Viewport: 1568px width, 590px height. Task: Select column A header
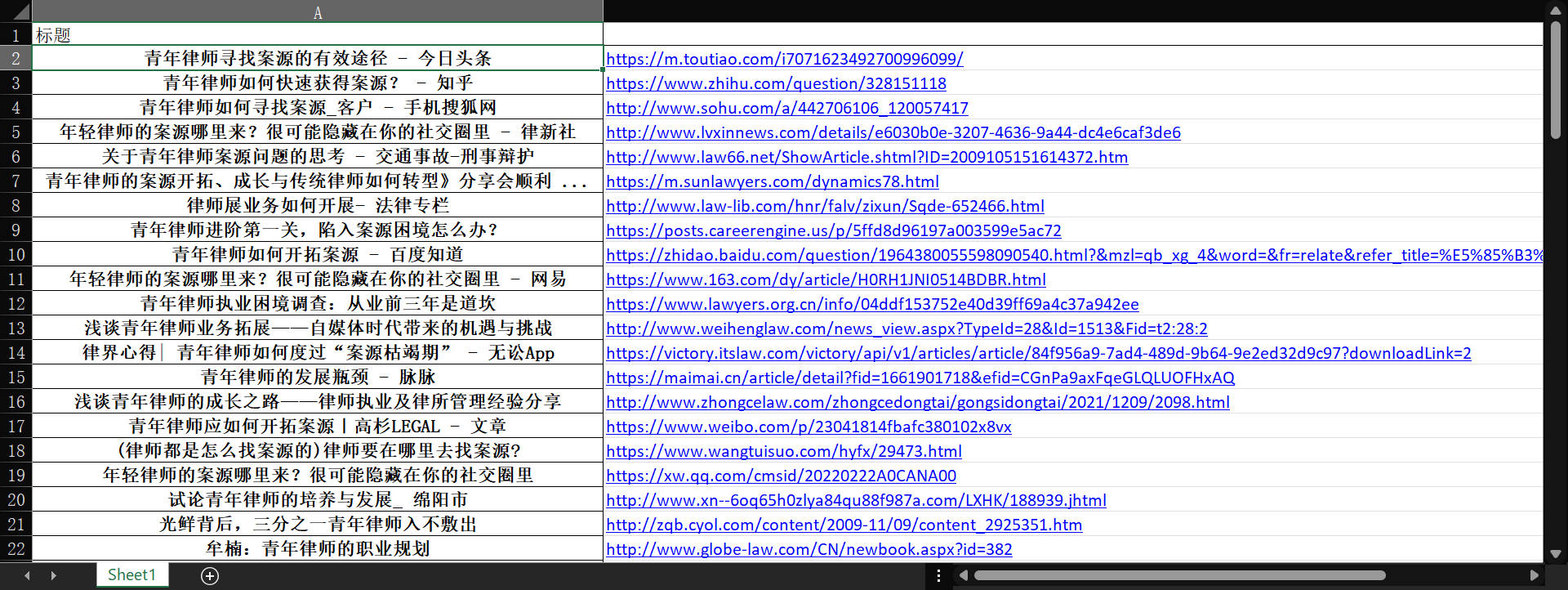[317, 11]
